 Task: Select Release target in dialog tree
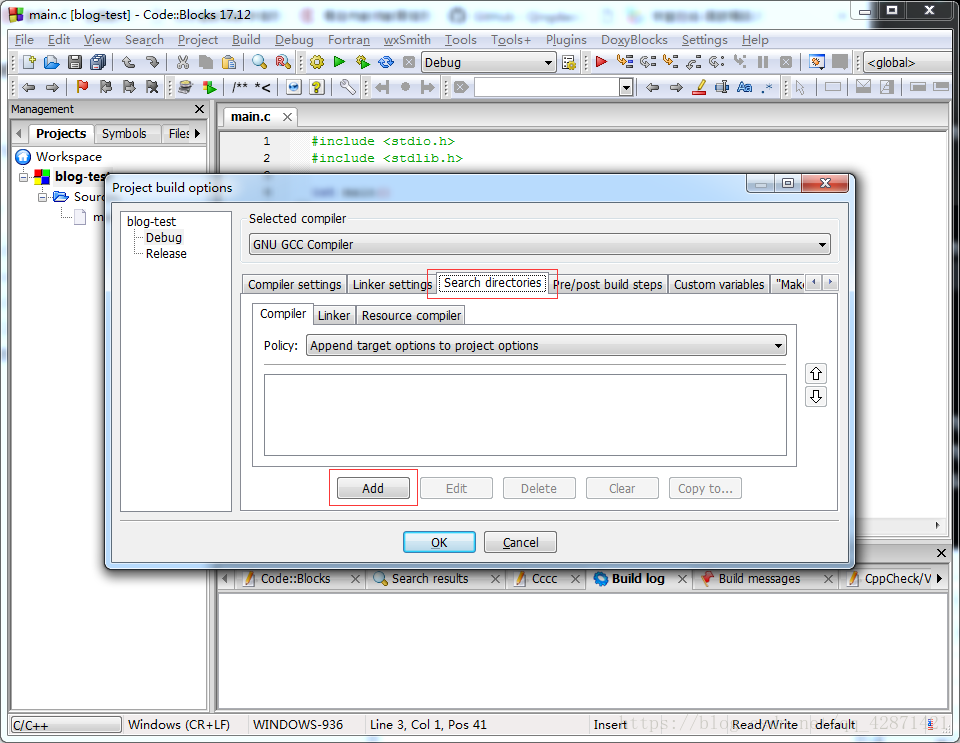click(x=166, y=253)
